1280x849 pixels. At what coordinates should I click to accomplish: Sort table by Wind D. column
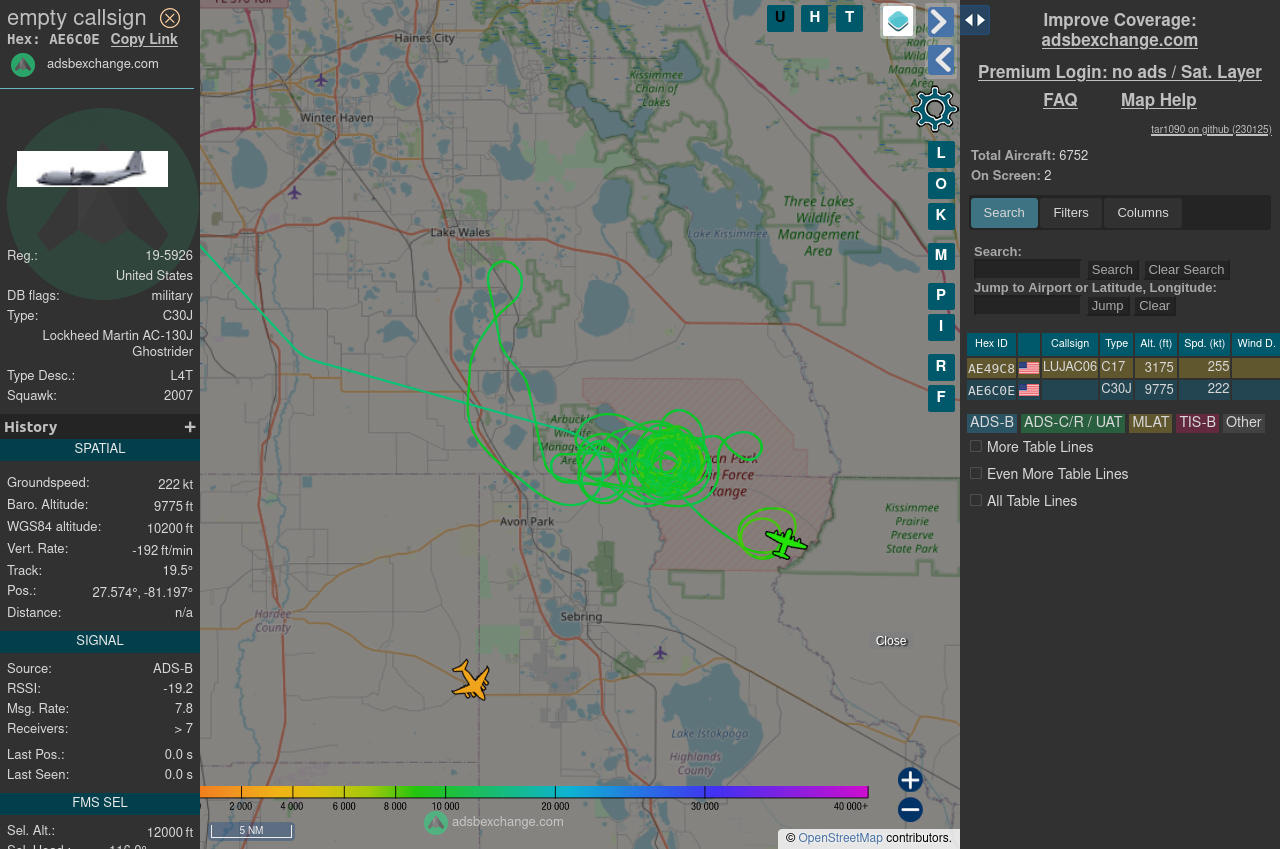pyautogui.click(x=1256, y=344)
